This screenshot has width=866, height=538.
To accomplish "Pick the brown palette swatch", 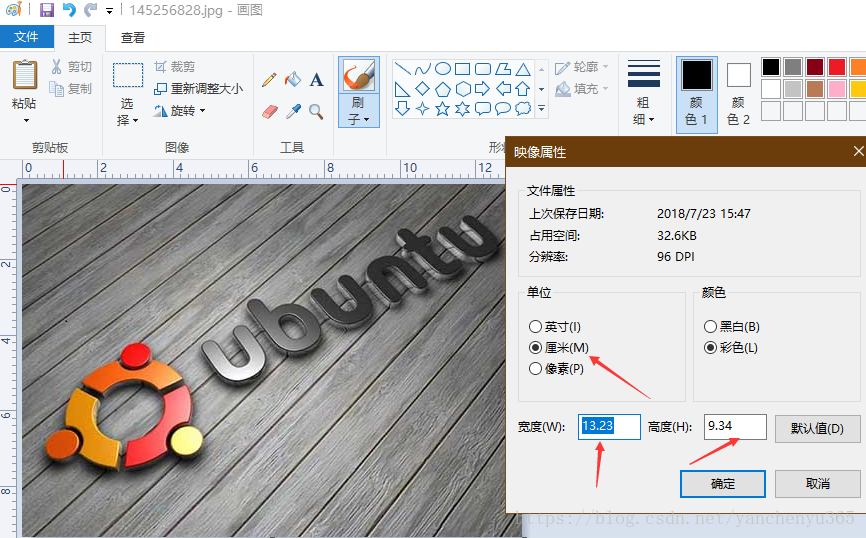I will point(815,89).
